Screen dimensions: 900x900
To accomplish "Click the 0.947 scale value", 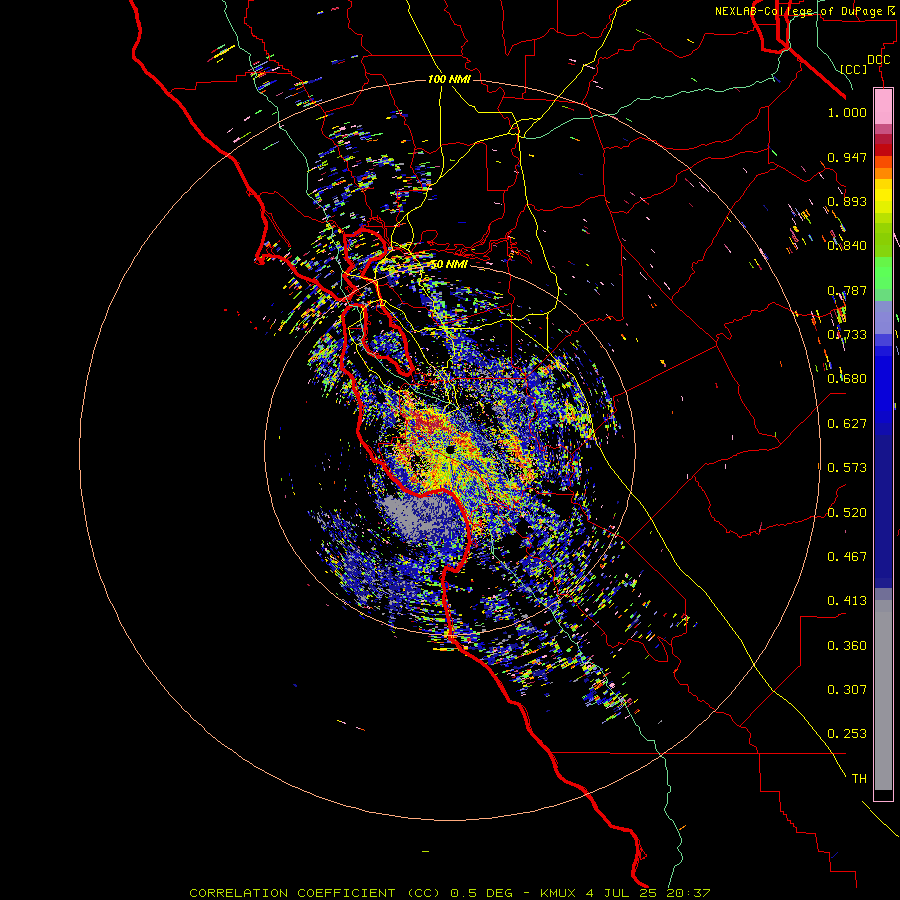I will (847, 157).
